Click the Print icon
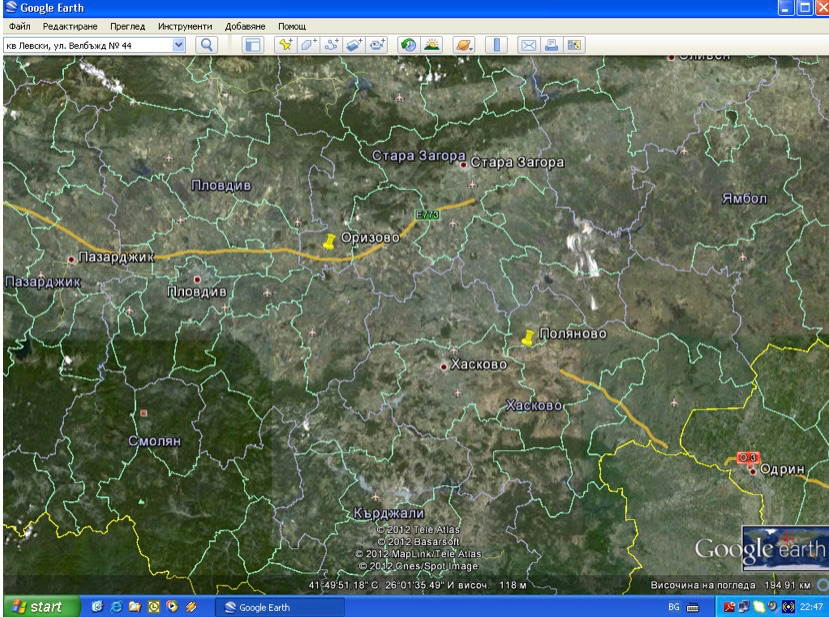 coord(552,45)
